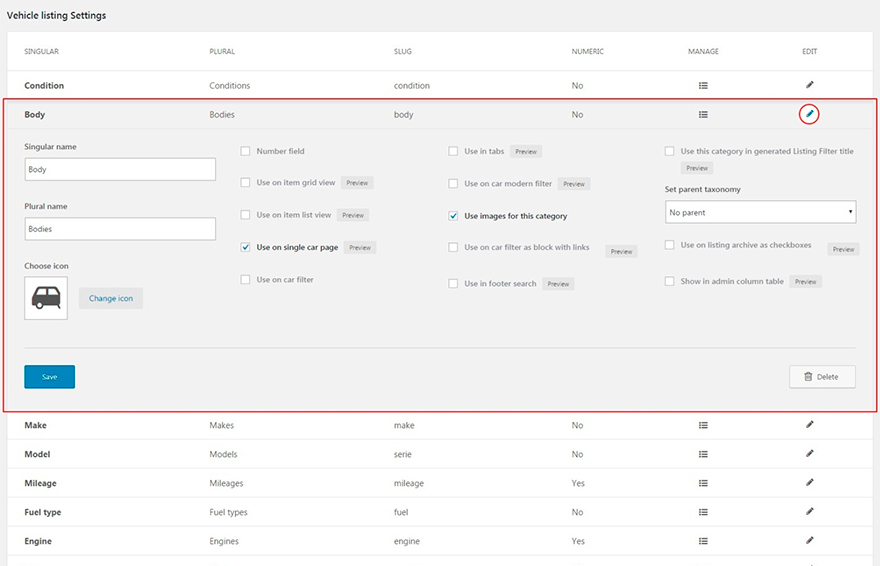Open the manage list icon for Condition
Screen dimensions: 880x566
tap(703, 86)
